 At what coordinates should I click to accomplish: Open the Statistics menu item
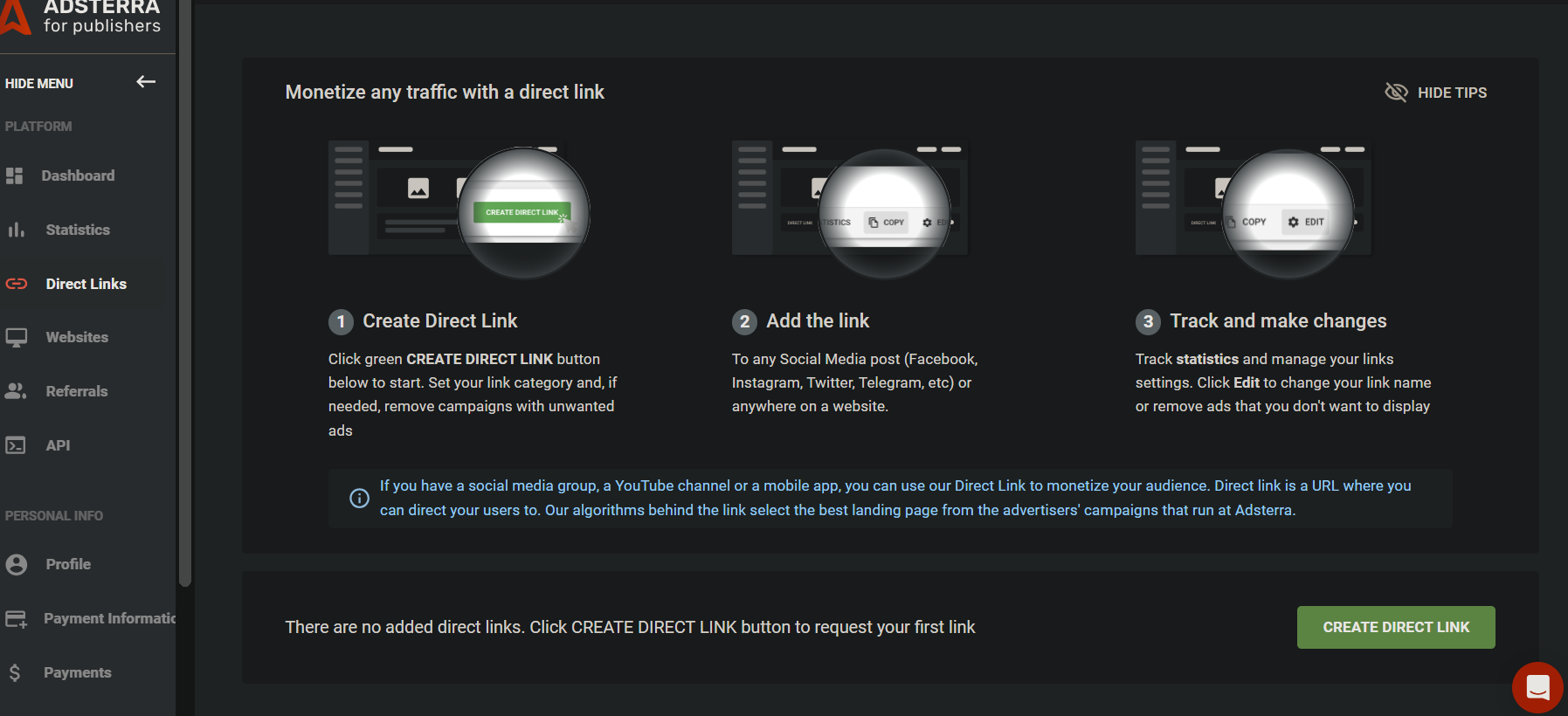(x=78, y=230)
